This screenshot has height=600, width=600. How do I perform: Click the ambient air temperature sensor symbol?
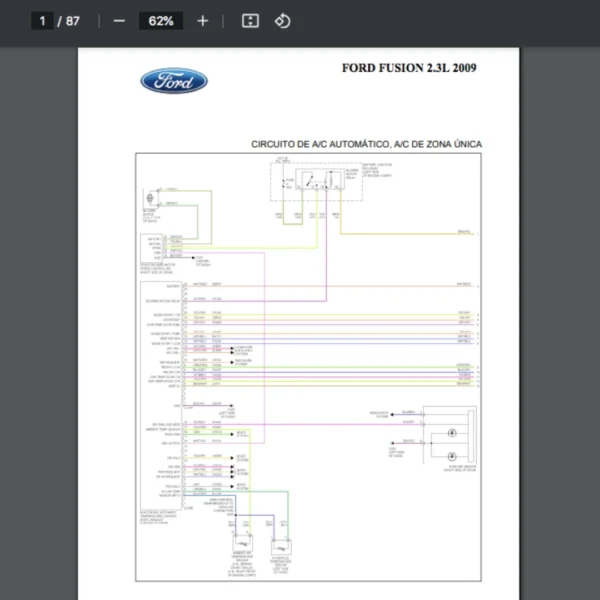click(239, 544)
